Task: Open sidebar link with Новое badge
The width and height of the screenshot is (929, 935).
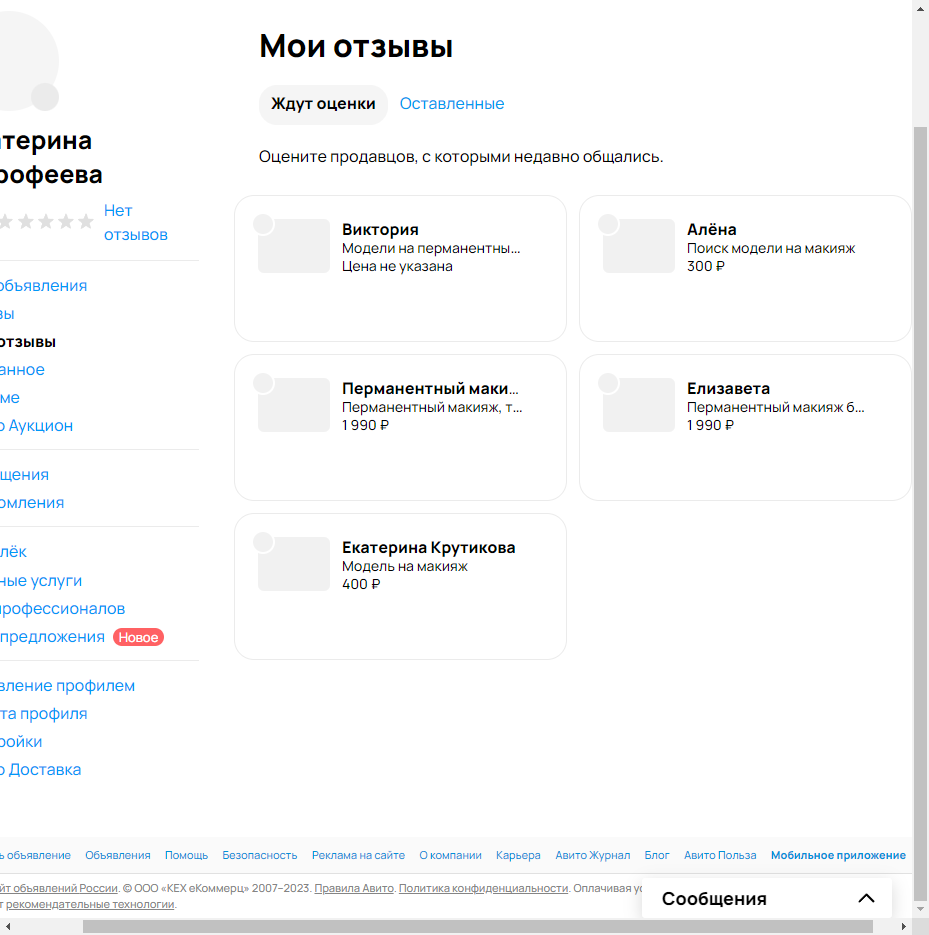Action: pyautogui.click(x=52, y=637)
